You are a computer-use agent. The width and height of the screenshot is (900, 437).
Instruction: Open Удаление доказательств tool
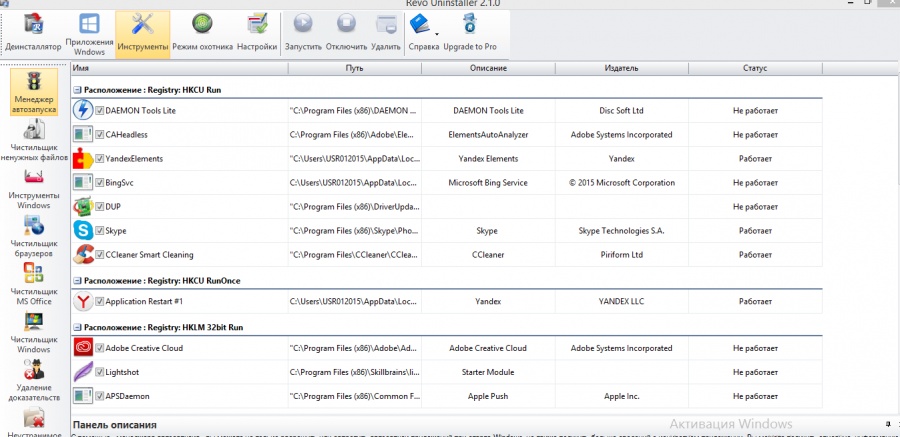coord(34,380)
